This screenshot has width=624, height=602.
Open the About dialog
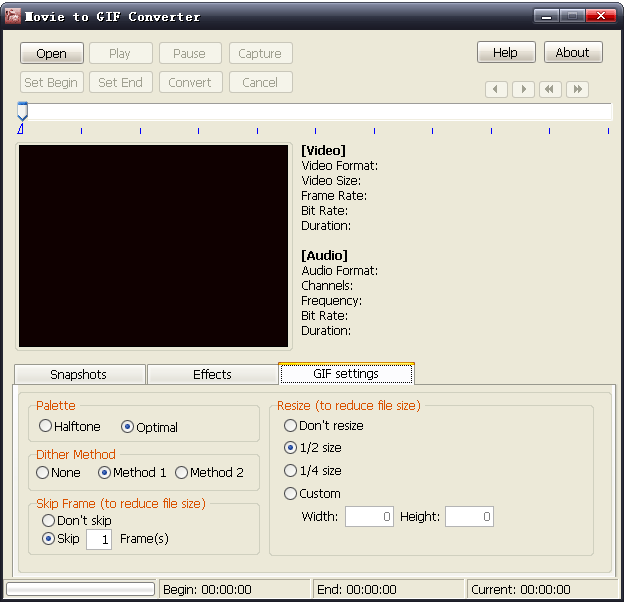(573, 52)
